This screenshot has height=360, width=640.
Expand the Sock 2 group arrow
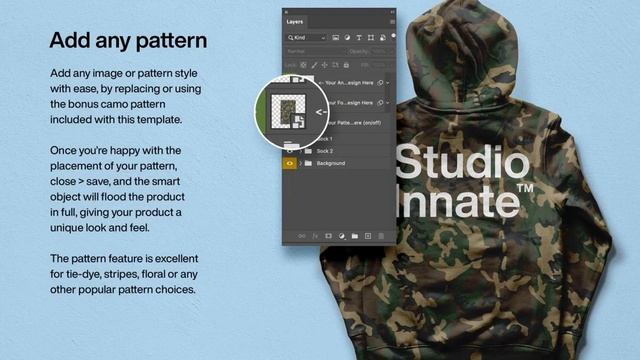301,151
